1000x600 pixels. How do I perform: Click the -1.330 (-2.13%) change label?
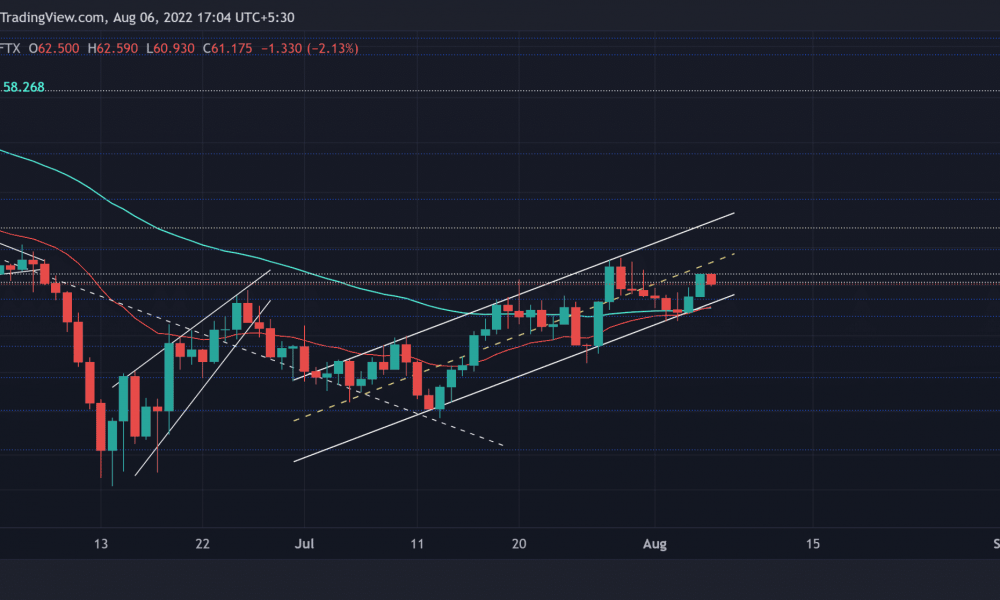(x=309, y=48)
